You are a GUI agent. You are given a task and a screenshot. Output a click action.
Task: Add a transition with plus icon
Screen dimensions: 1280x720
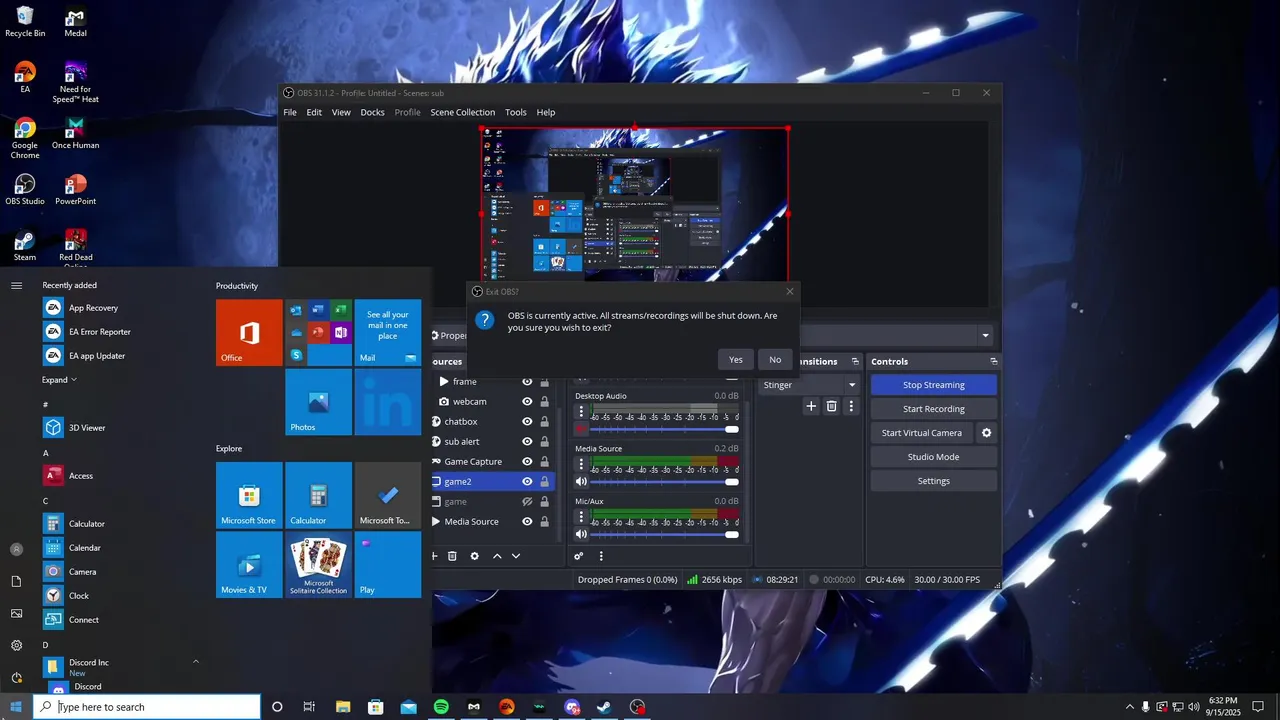(x=811, y=406)
